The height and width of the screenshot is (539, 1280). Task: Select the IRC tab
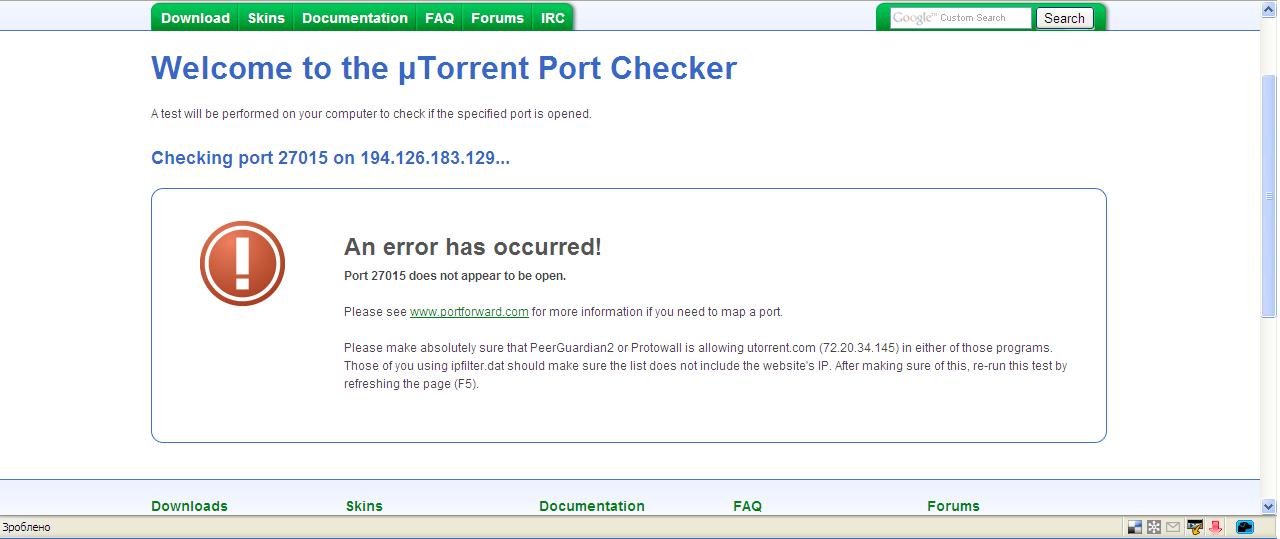point(553,18)
